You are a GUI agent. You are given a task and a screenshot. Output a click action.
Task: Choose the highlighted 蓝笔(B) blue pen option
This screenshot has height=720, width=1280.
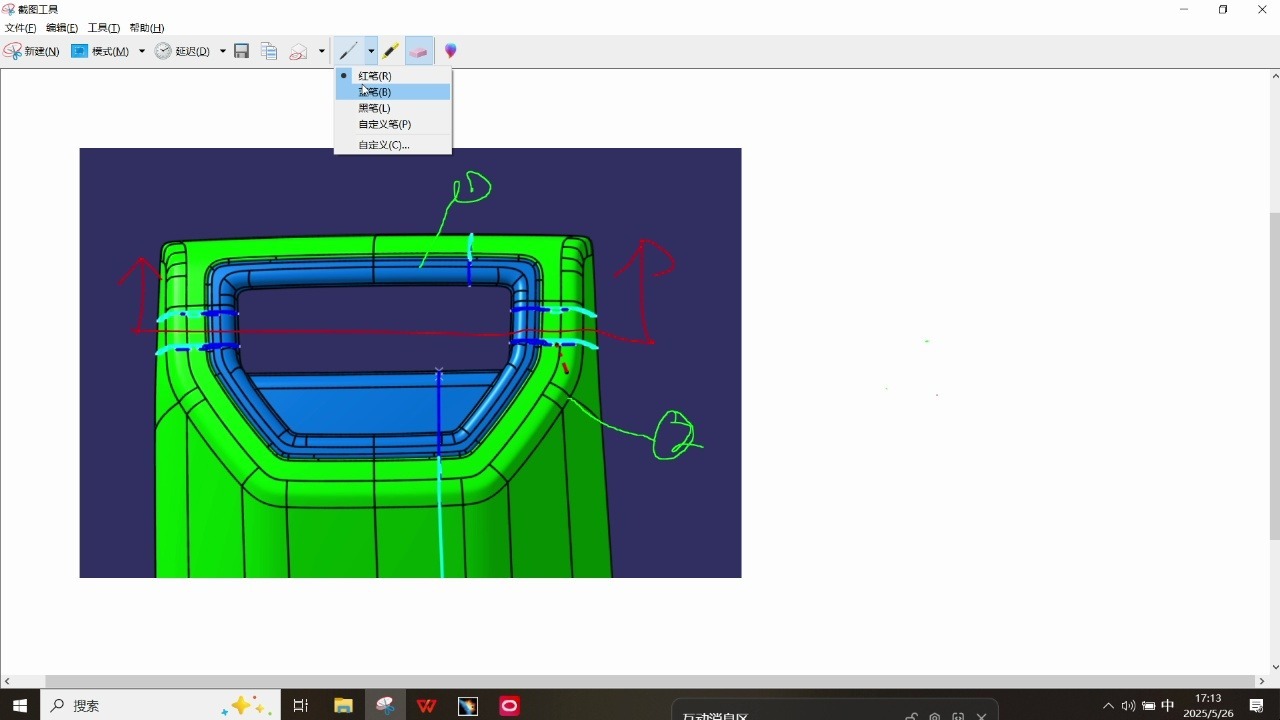(x=393, y=92)
